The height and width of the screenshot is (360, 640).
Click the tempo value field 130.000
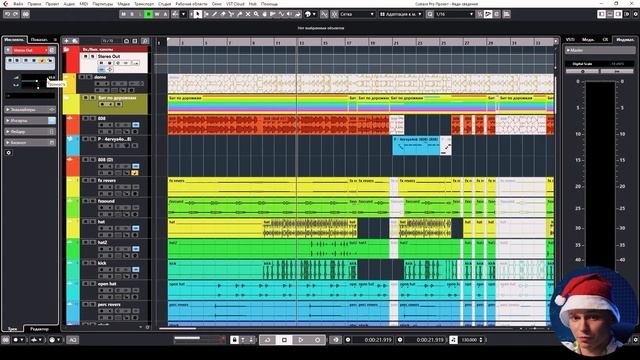tap(470, 340)
